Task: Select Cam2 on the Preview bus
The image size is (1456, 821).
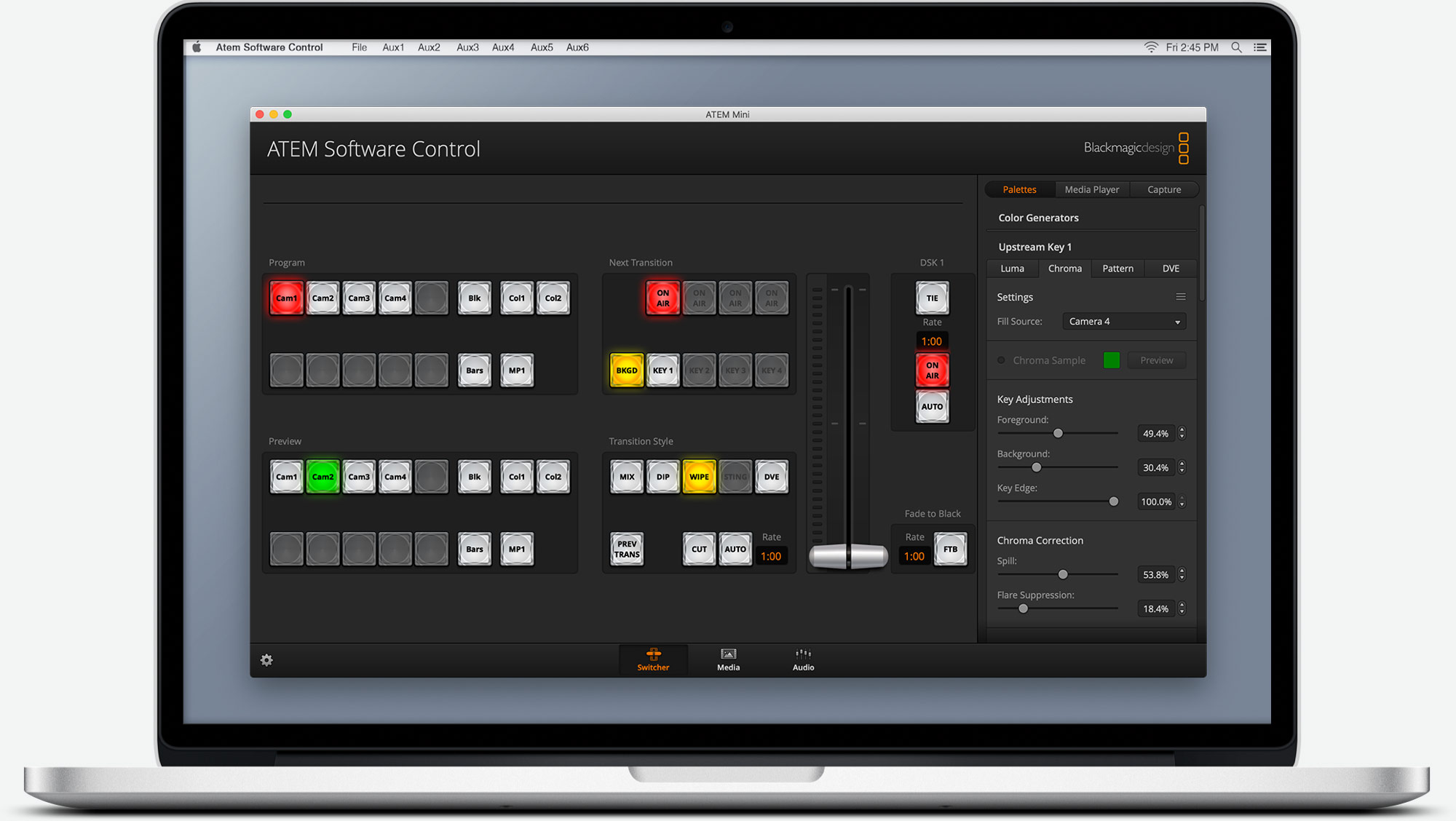Action: click(x=323, y=476)
